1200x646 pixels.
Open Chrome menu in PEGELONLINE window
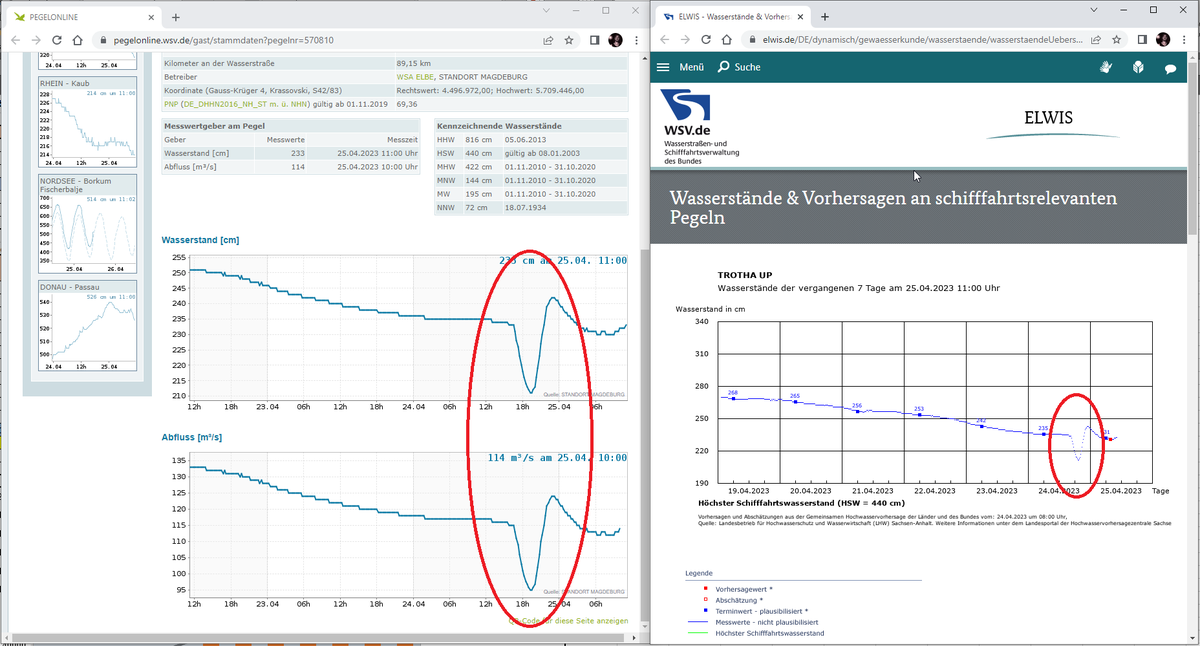pyautogui.click(x=637, y=40)
